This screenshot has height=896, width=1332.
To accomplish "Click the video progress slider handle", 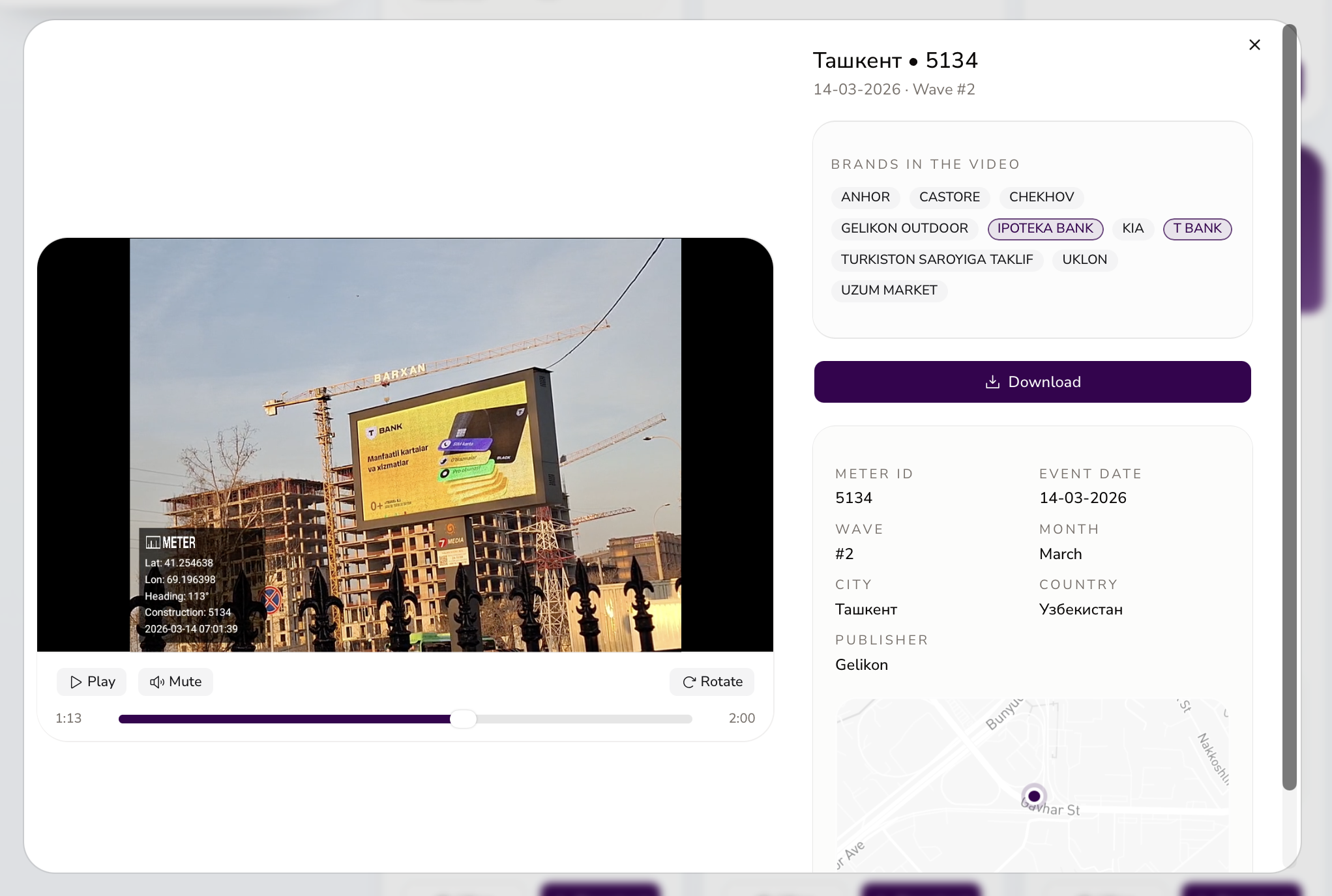I will click(463, 719).
